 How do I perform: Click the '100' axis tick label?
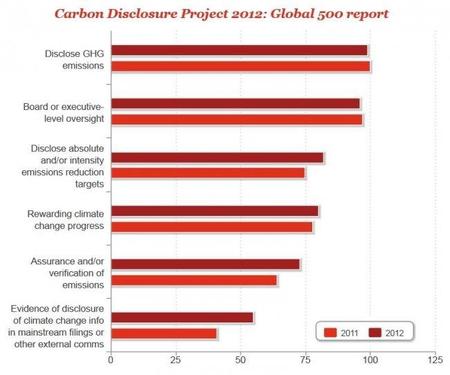pyautogui.click(x=370, y=360)
